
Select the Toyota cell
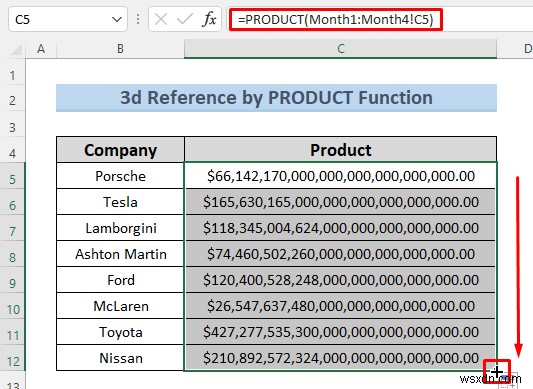coord(120,332)
